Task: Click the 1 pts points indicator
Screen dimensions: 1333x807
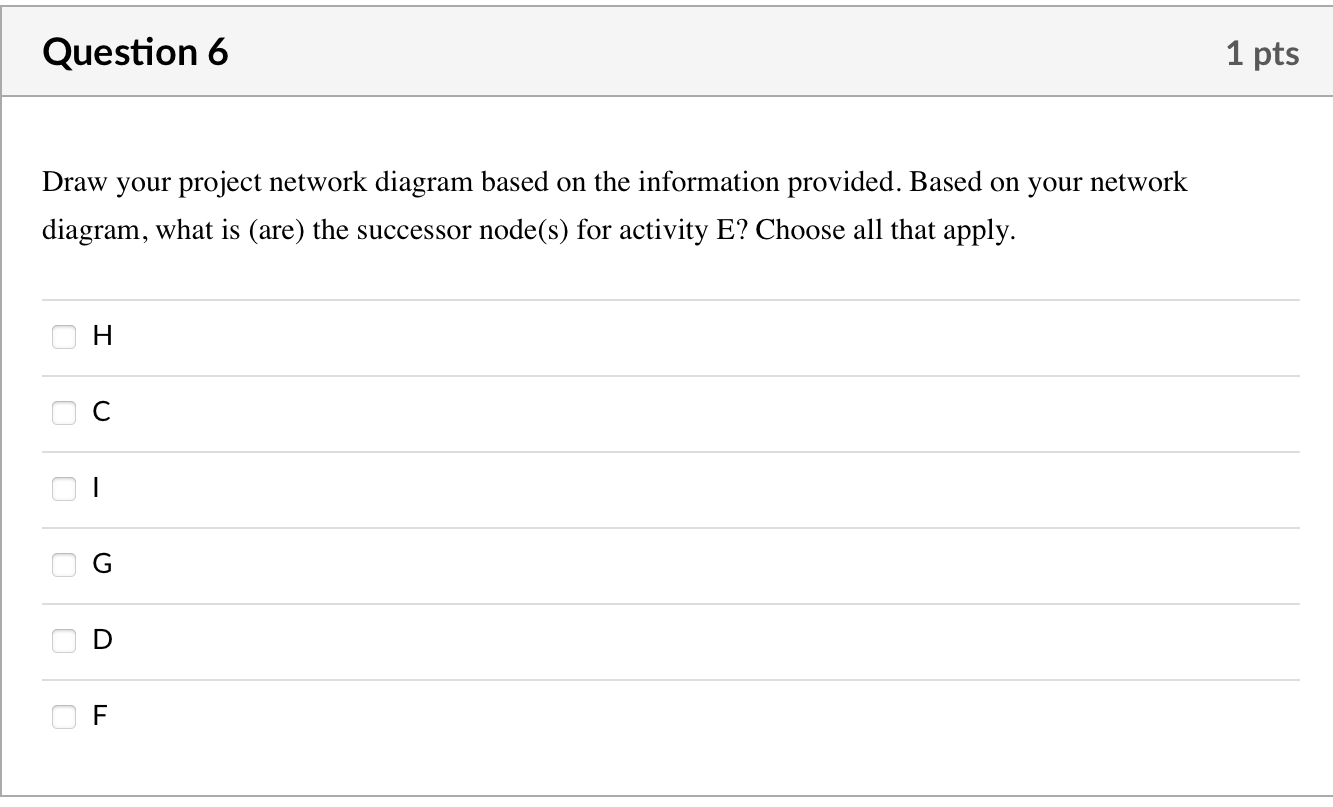Action: (1262, 53)
